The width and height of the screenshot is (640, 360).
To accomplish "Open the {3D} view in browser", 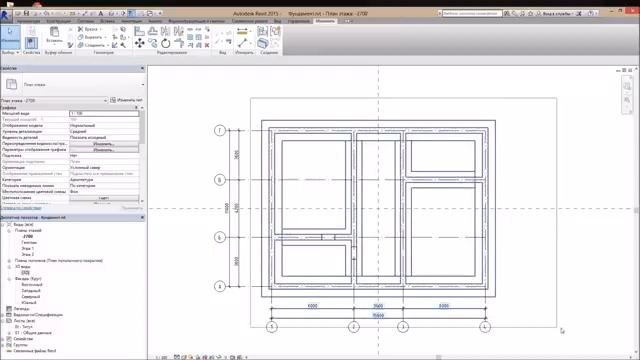I will (25, 273).
